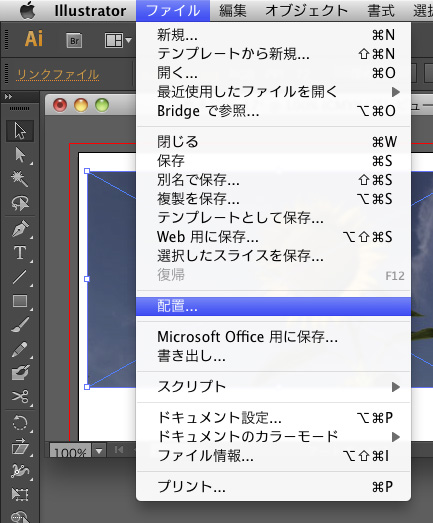Select the Magic Wand tool
This screenshot has width=433, height=523.
coord(20,179)
